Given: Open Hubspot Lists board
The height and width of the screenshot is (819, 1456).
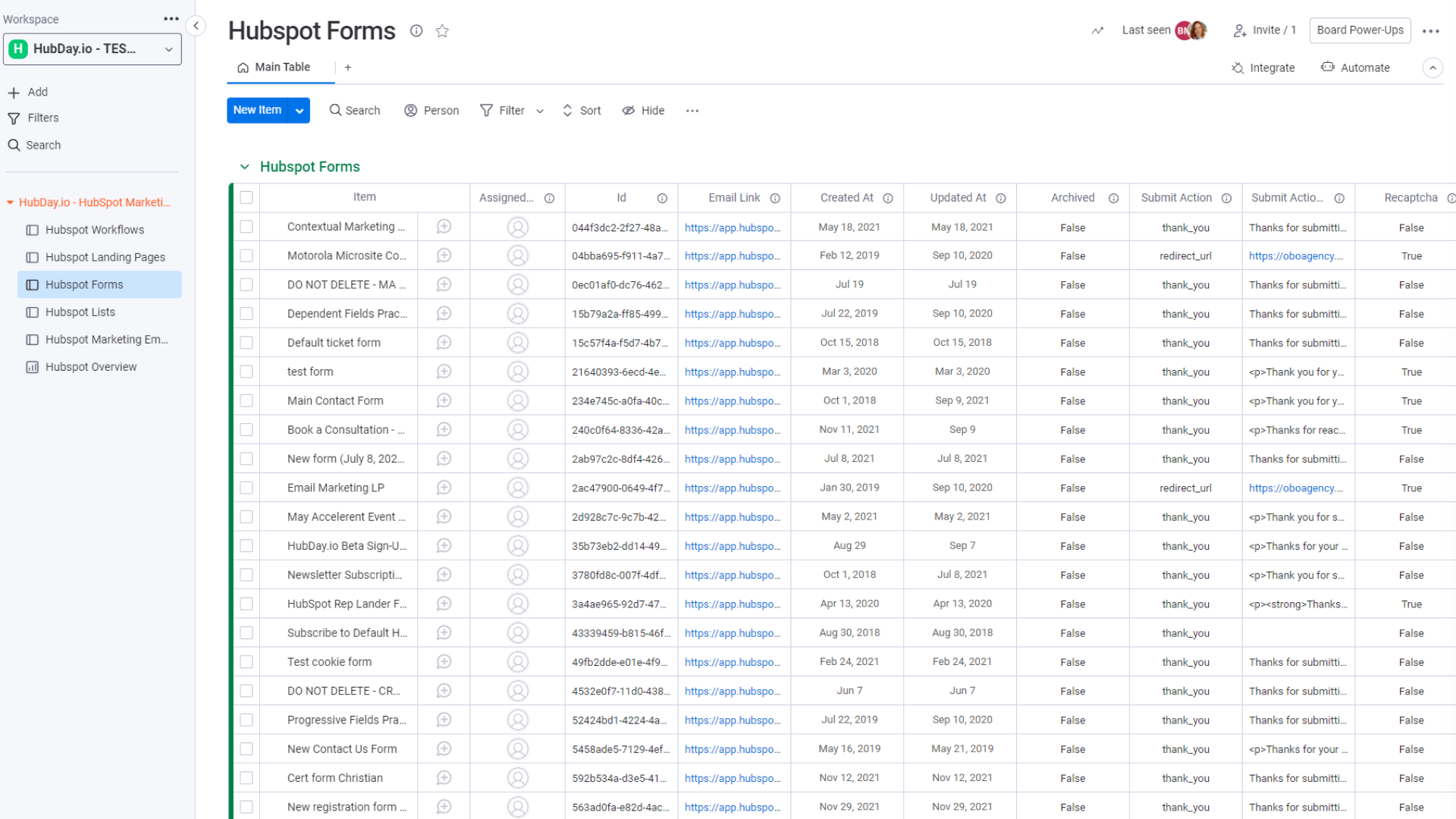Looking at the screenshot, I should pos(80,312).
